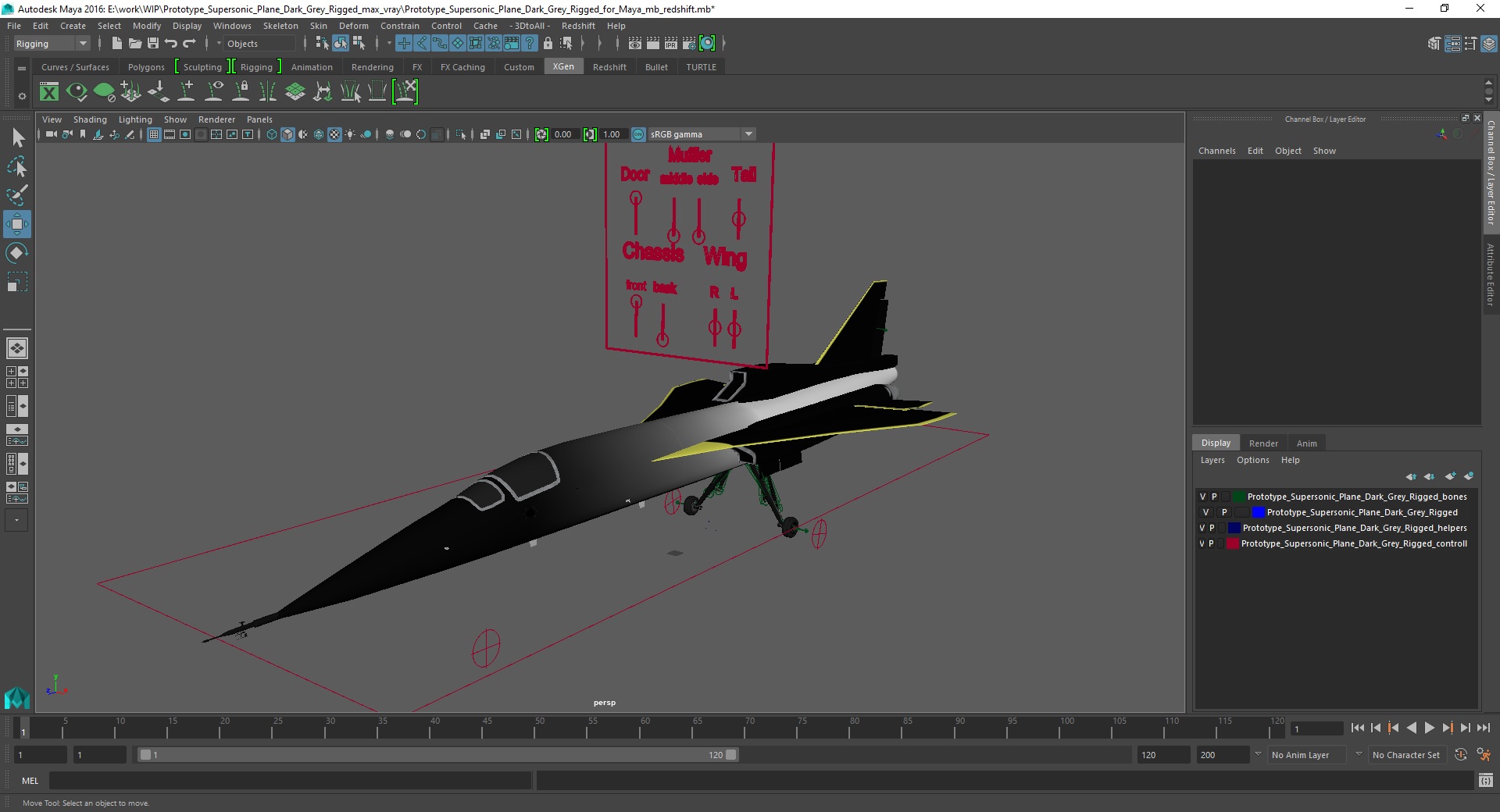The image size is (1500, 812).
Task: Go to start of playback range
Action: (x=1357, y=728)
